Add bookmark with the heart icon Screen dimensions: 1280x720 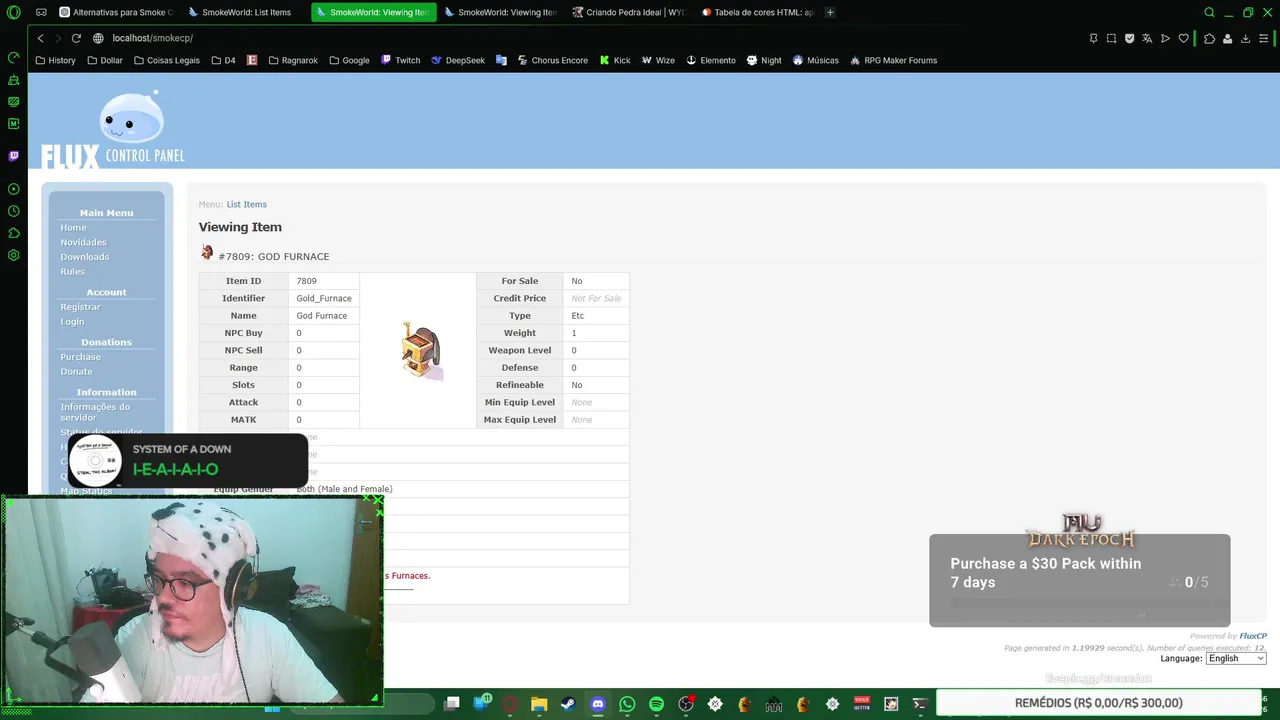click(1183, 38)
